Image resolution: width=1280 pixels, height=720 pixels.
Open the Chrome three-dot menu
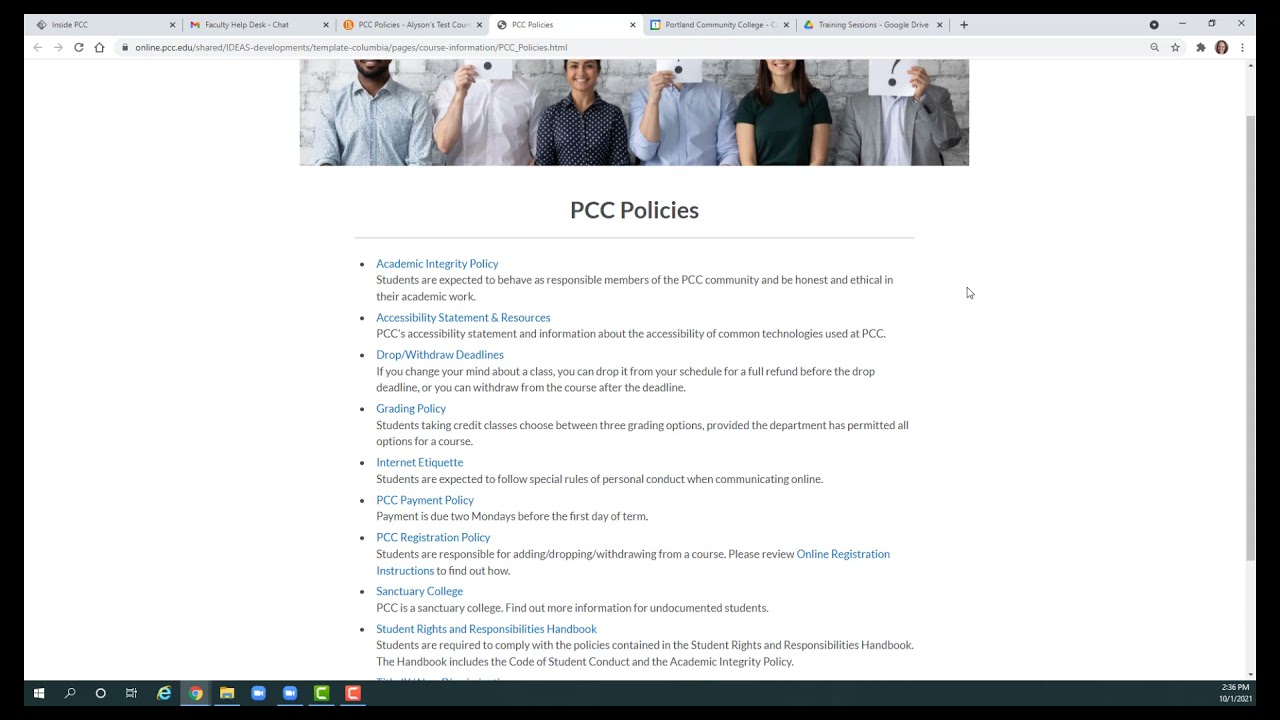(1242, 47)
